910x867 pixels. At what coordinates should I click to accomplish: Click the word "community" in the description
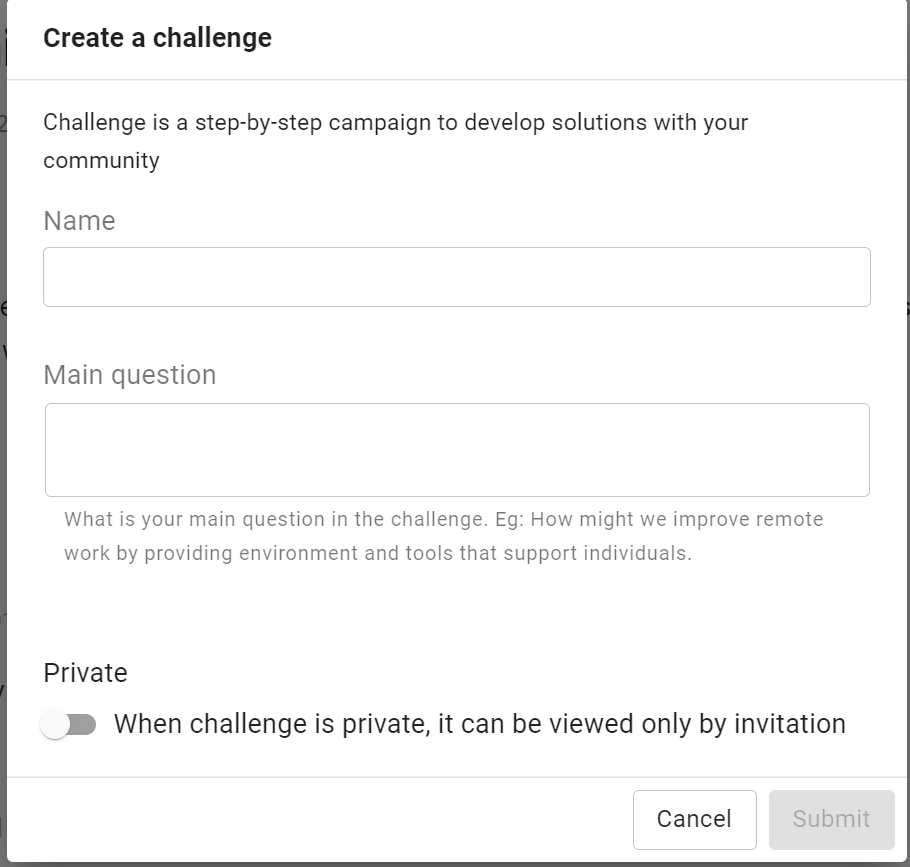tap(101, 160)
